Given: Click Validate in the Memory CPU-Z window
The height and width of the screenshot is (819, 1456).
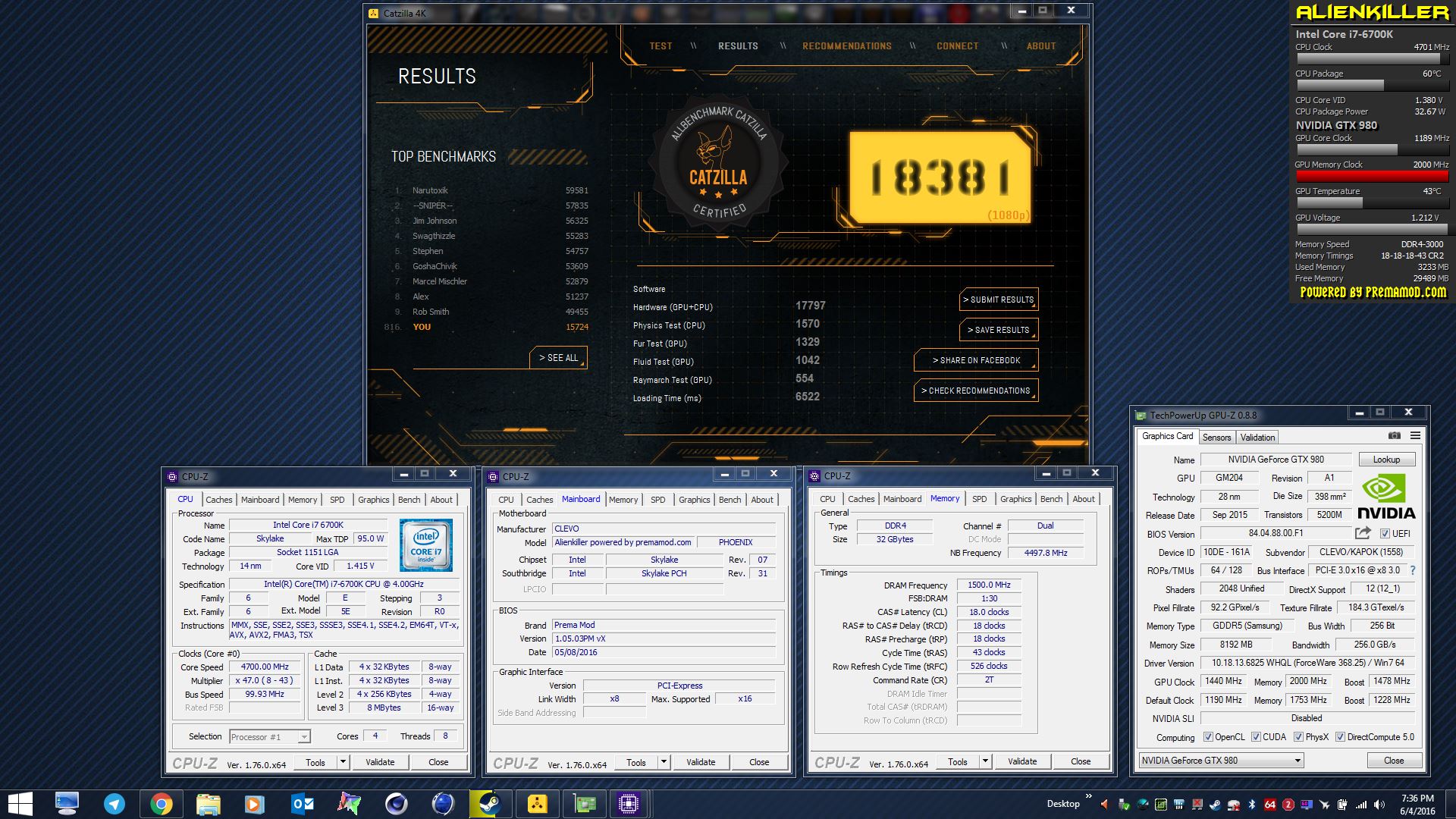Looking at the screenshot, I should click(x=1022, y=761).
